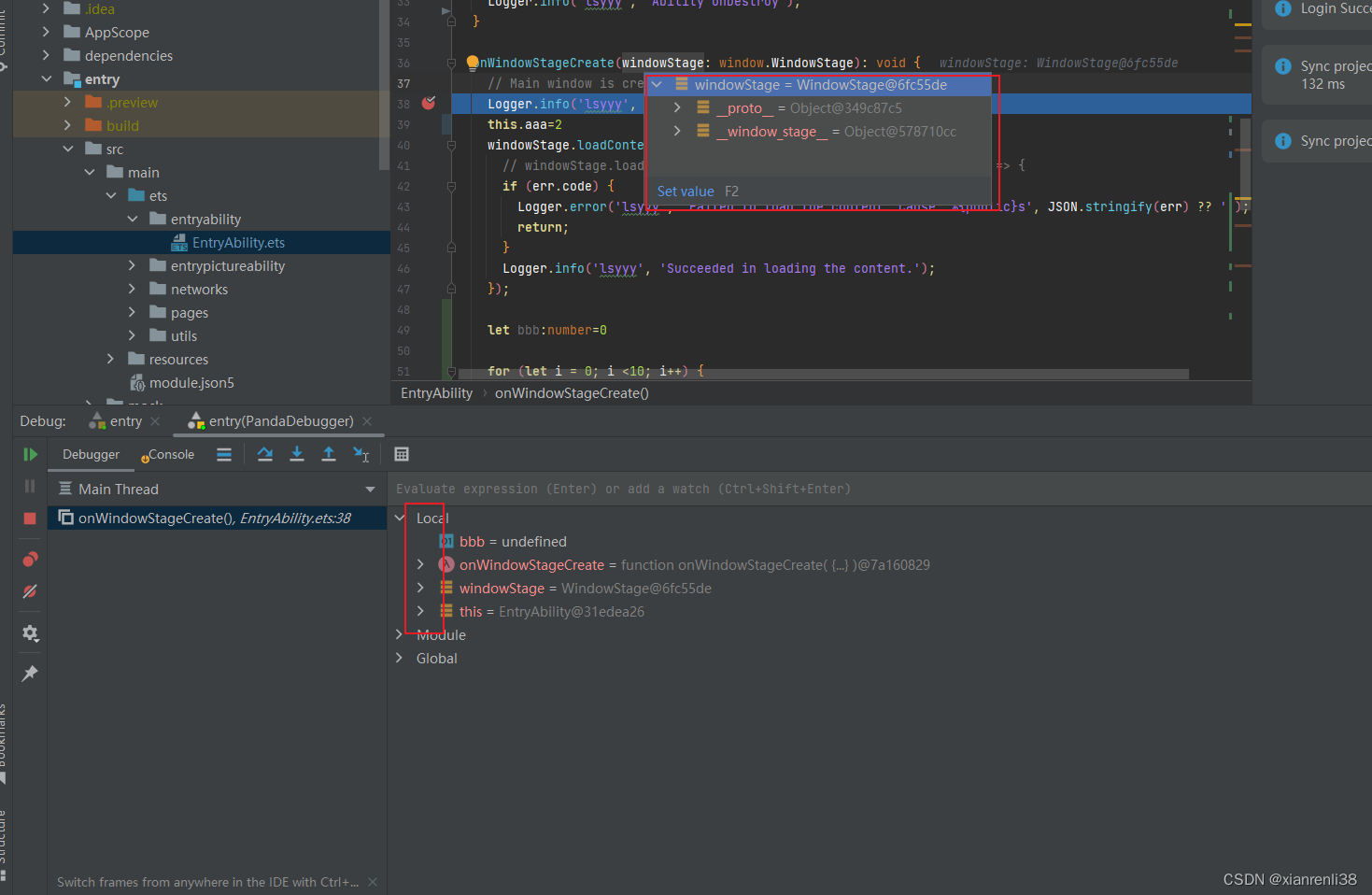Dismiss the Switch frames hint
This screenshot has width=1372, height=895.
click(373, 882)
